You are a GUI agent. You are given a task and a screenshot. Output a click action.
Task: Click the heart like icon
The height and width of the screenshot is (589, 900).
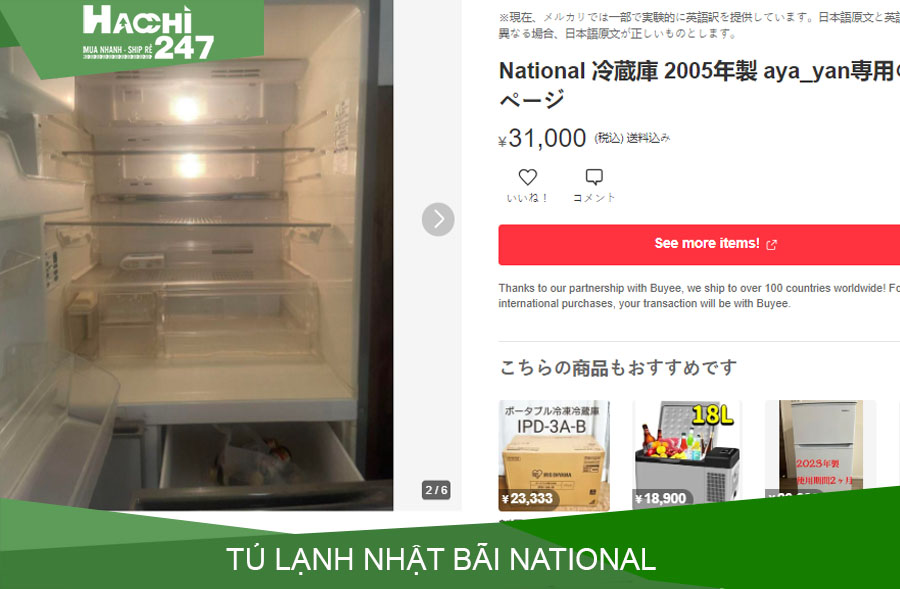pyautogui.click(x=527, y=177)
